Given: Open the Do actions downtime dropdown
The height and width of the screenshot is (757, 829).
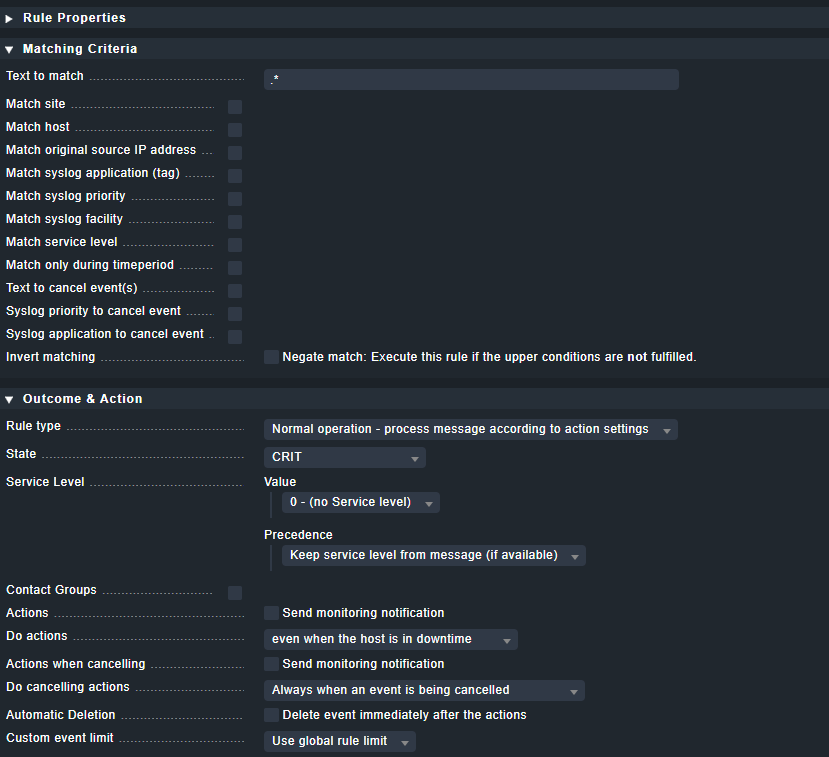Looking at the screenshot, I should pos(390,639).
